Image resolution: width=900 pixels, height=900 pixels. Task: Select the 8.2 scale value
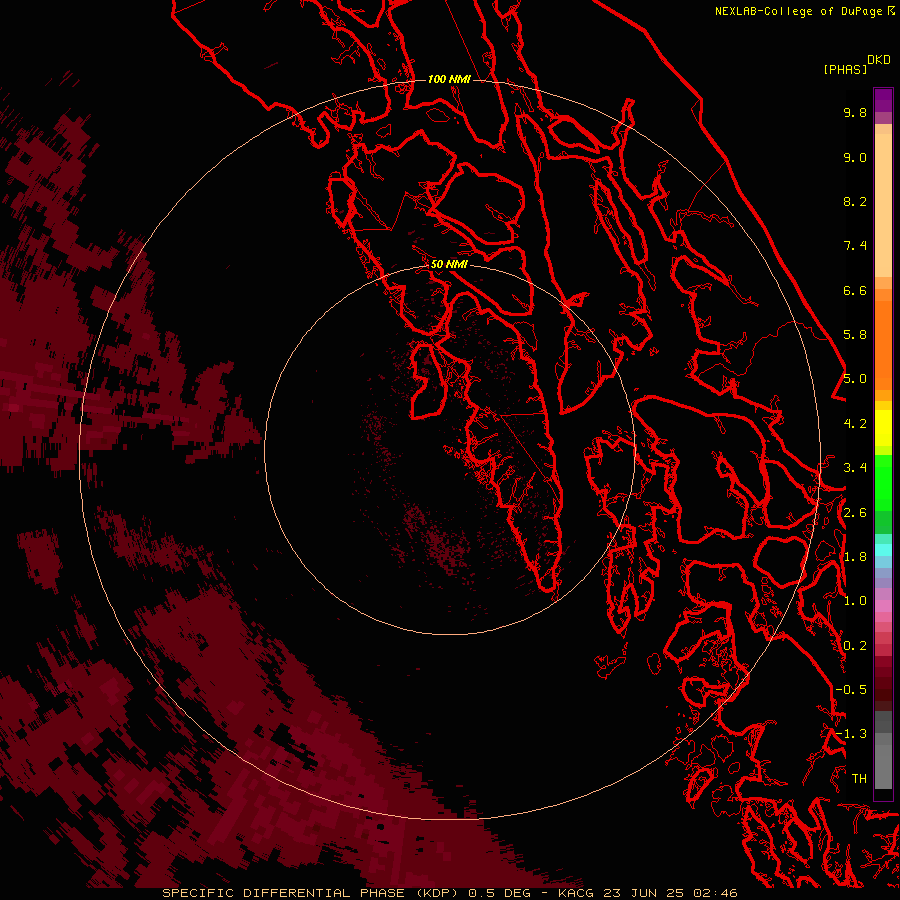(x=855, y=201)
